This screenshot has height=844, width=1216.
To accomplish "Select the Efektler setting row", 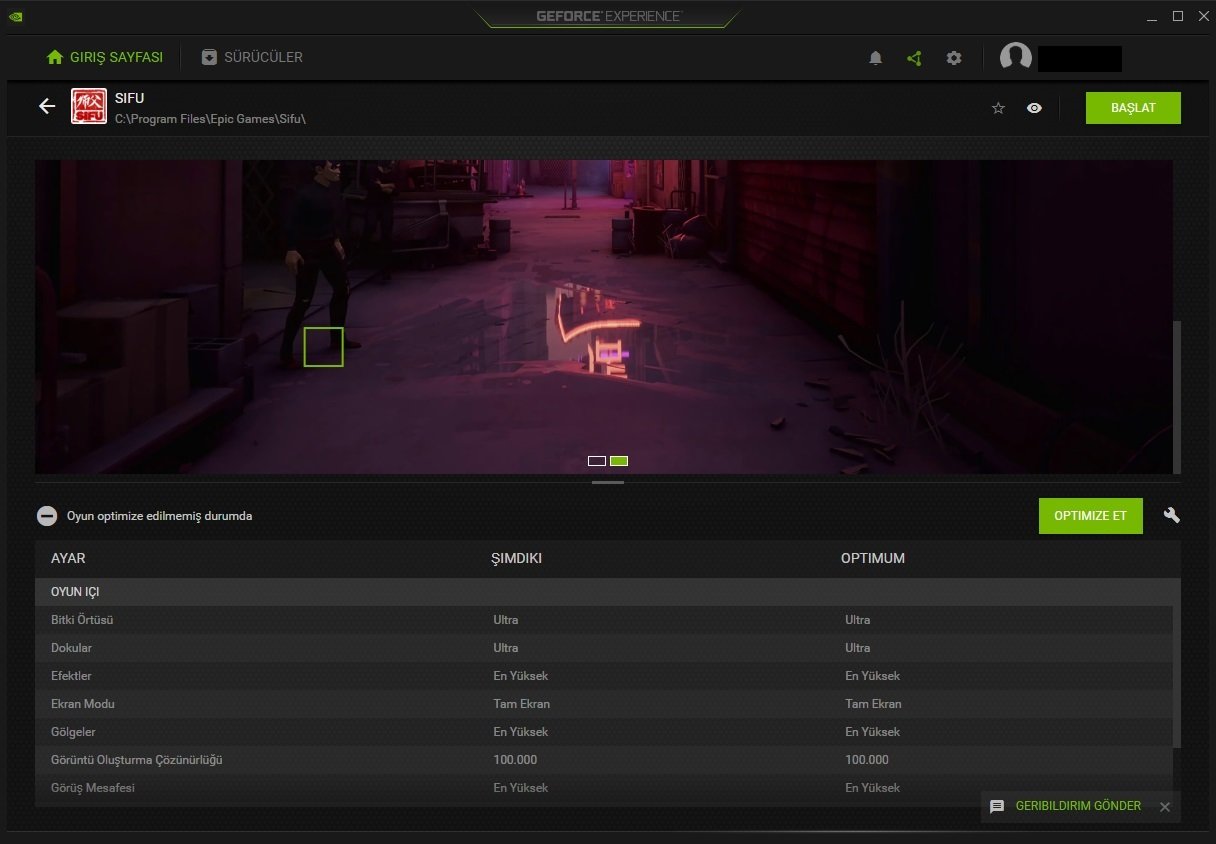I will tap(603, 676).
